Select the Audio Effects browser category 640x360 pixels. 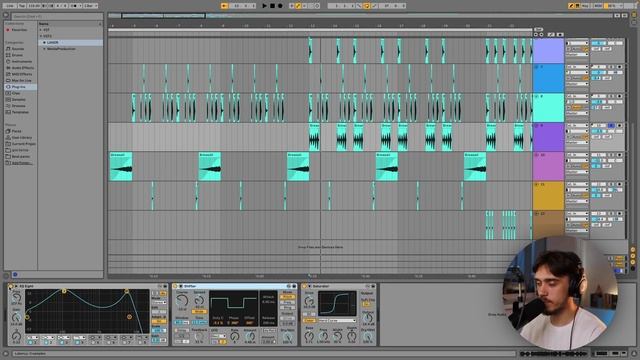pyautogui.click(x=22, y=68)
